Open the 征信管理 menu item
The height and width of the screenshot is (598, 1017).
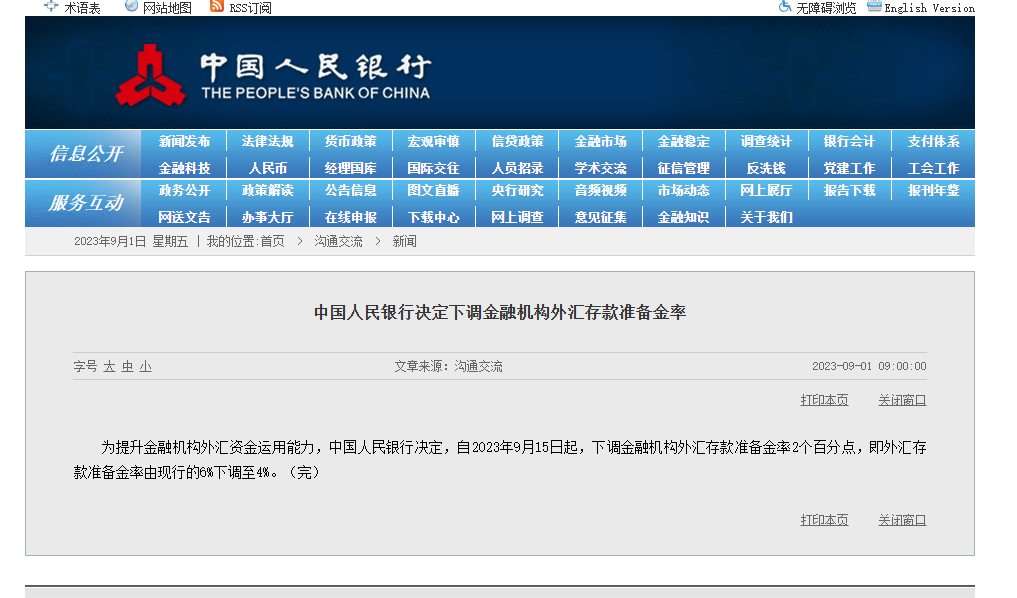[684, 169]
